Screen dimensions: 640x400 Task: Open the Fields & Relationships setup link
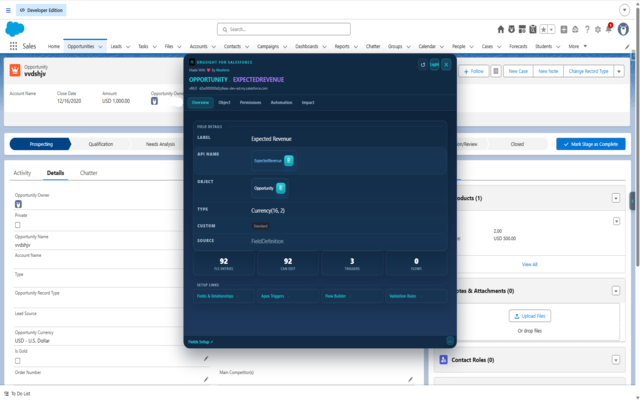point(224,296)
